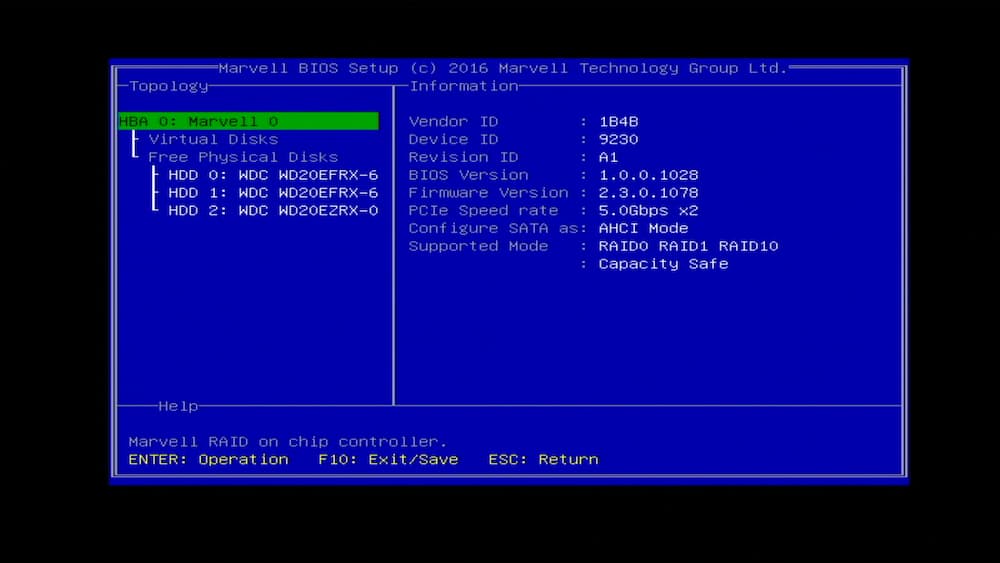This screenshot has height=563, width=1000.
Task: Click the Marvell BIOS Setup title bar
Action: (x=503, y=68)
